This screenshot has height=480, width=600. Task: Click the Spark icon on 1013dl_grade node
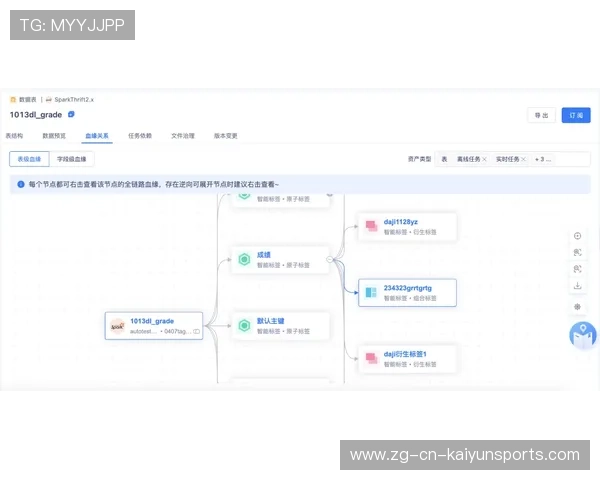(x=117, y=326)
